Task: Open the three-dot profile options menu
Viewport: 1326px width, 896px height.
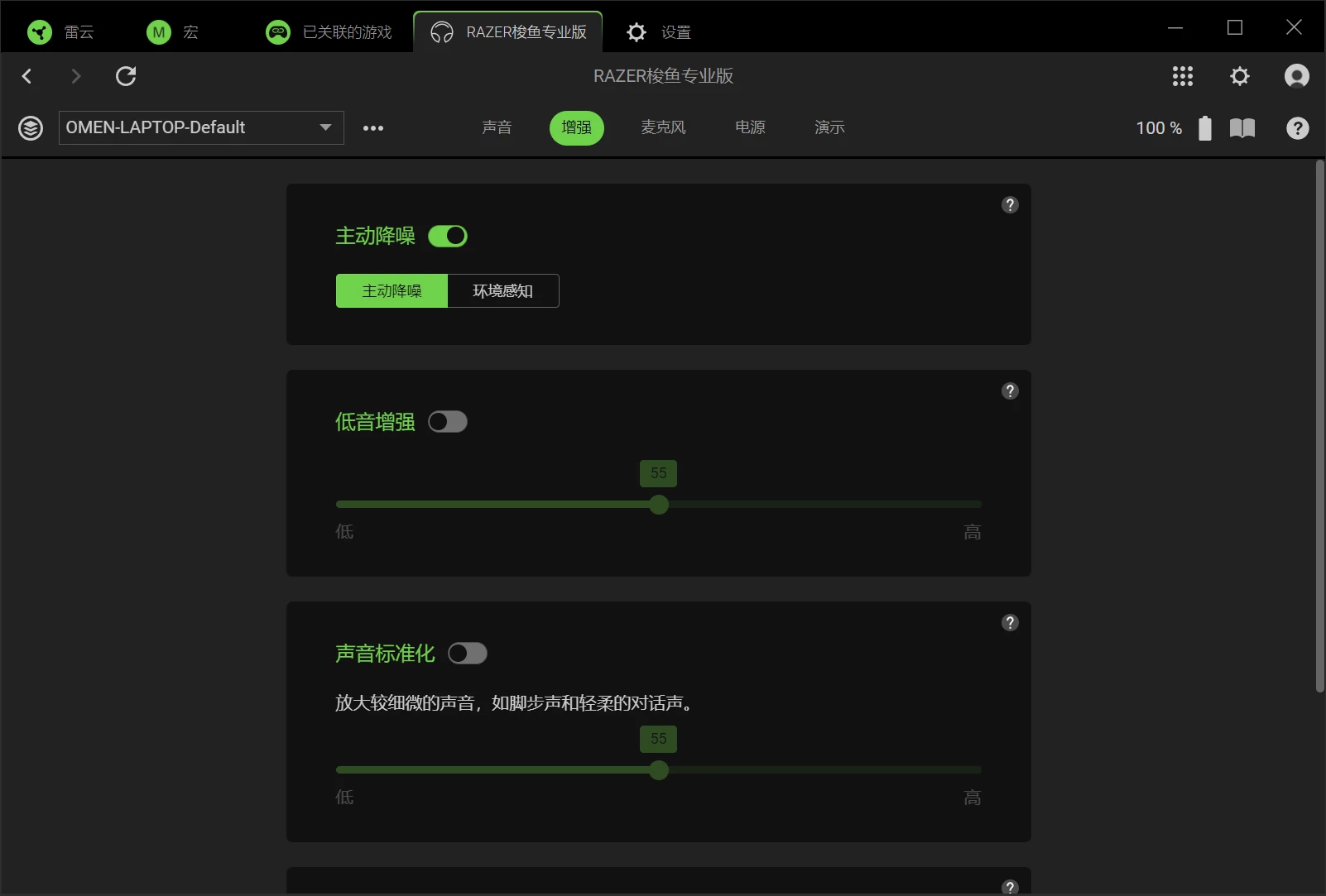Action: pos(373,128)
